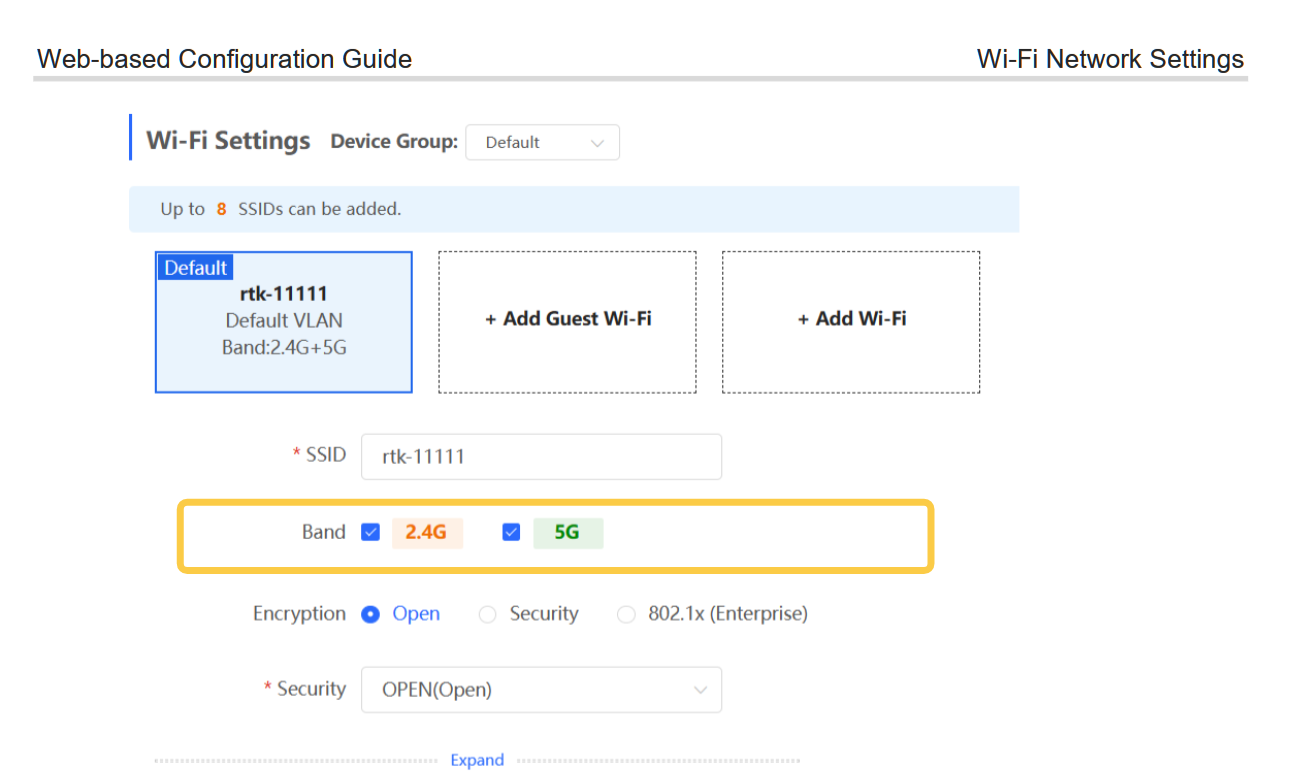Viewport: 1294px width, 772px height.
Task: Focus the SSID input field
Action: pos(541,457)
